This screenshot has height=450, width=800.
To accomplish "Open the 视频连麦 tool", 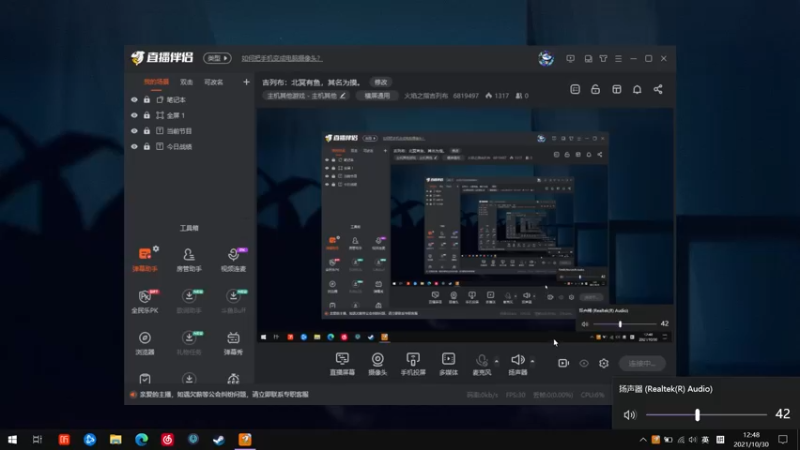I will point(233,259).
